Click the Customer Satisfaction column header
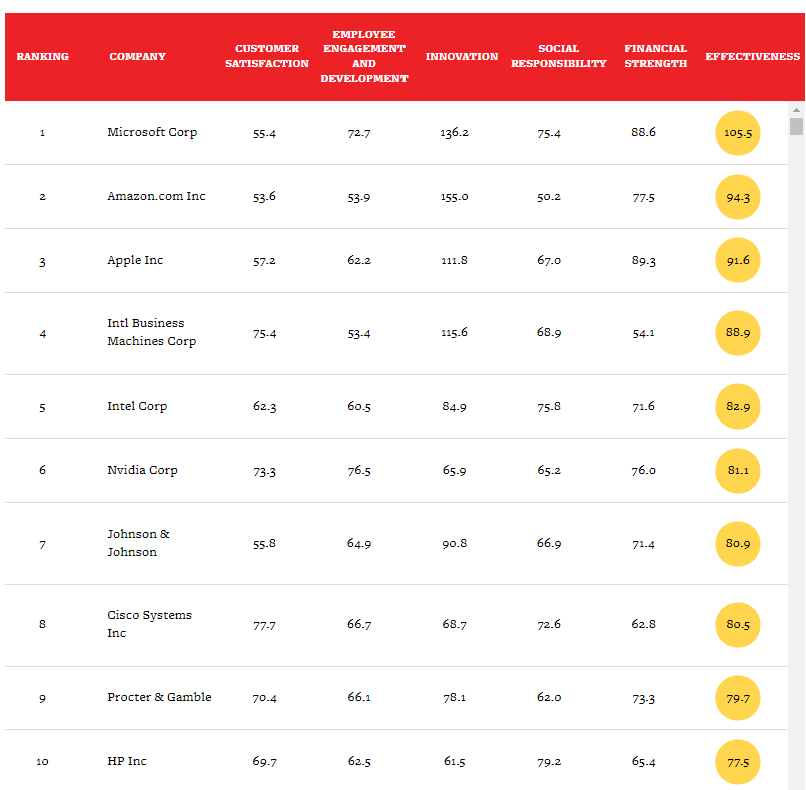This screenshot has height=790, width=806. (x=267, y=56)
